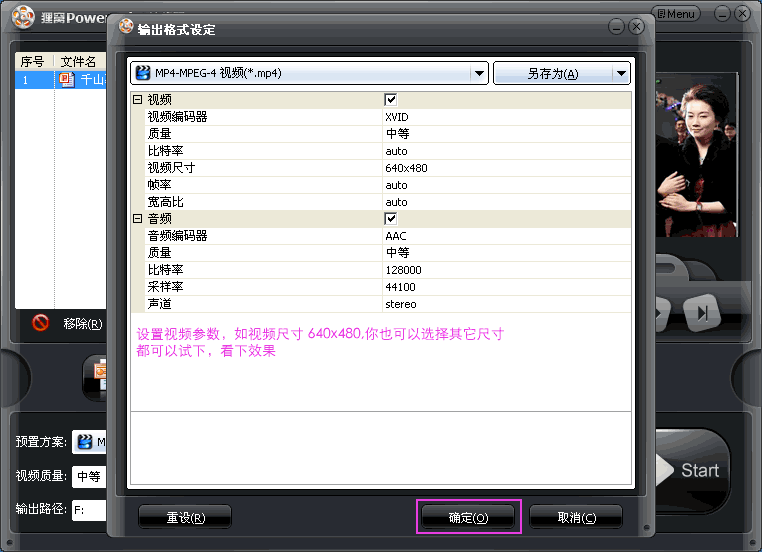Image resolution: width=762 pixels, height=552 pixels.
Task: Click the add-file icon below the list
Action: pos(98,375)
